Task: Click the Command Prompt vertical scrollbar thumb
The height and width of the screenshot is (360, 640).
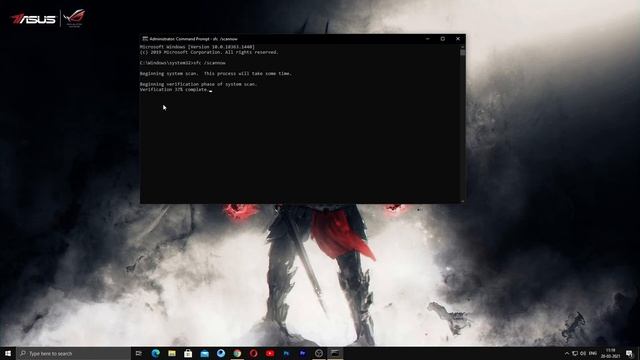Action: (x=462, y=52)
